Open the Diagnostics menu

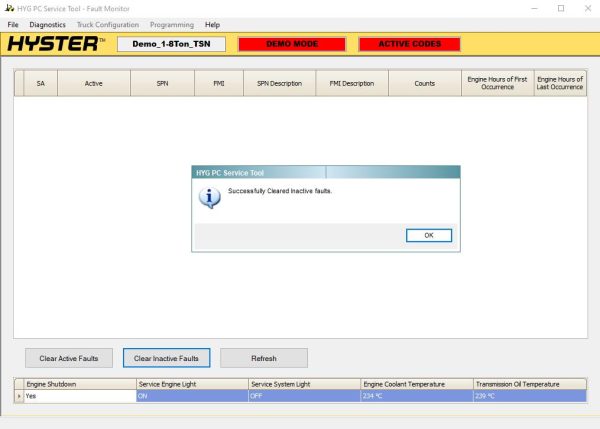point(47,24)
